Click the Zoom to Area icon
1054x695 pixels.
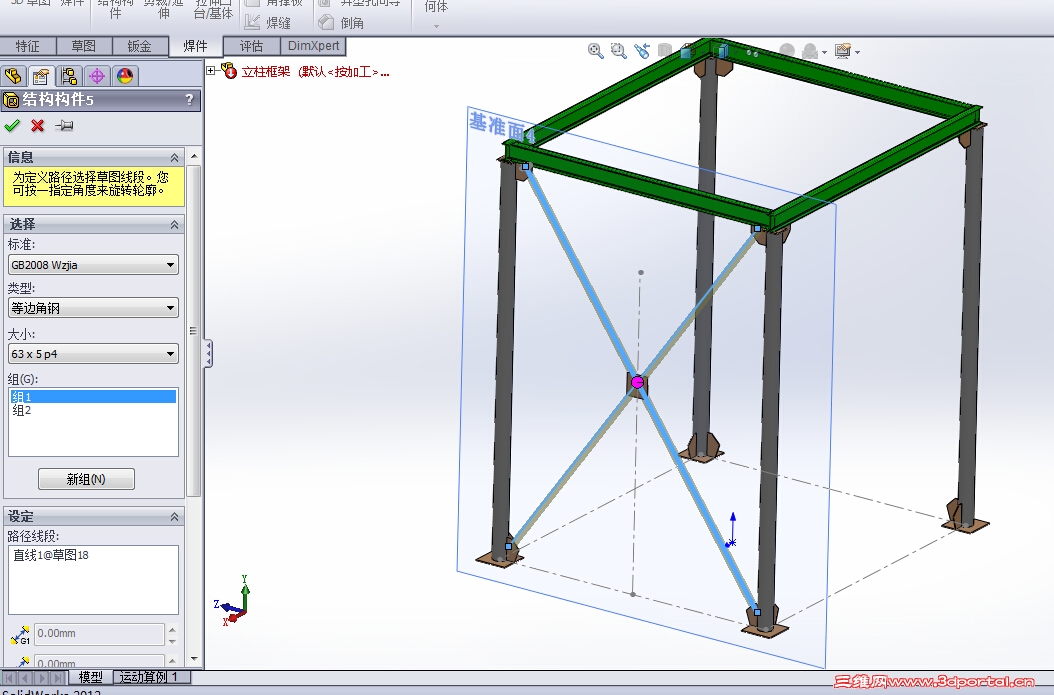pos(618,51)
